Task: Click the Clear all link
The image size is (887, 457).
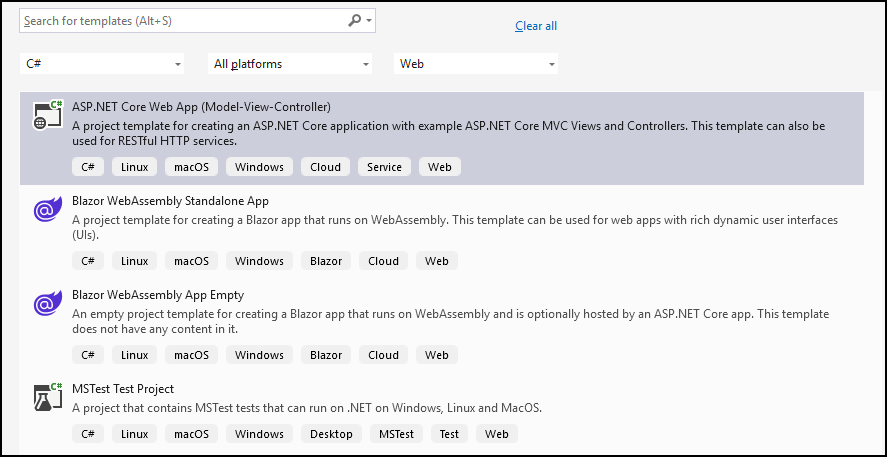Action: 536,26
